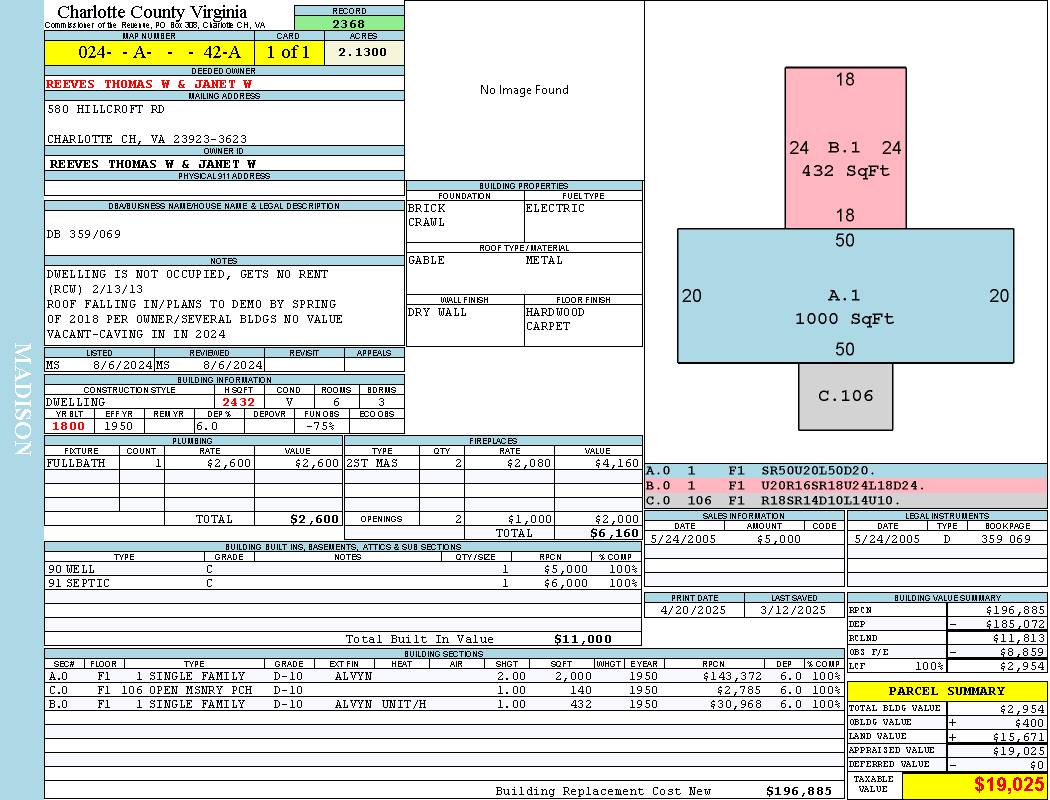This screenshot has height=800, width=1050.
Task: Click legal instrument book/page 359 069
Action: click(x=1006, y=538)
